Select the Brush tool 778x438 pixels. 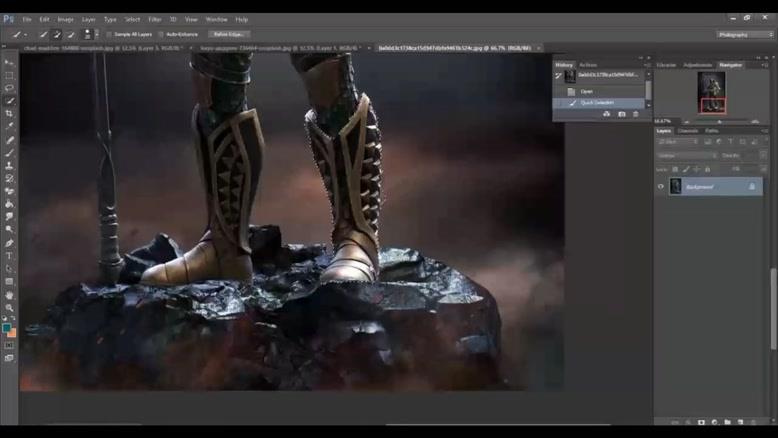coord(9,153)
